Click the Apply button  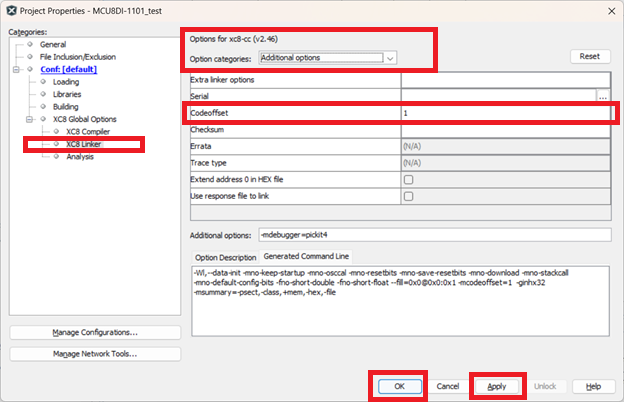498,385
